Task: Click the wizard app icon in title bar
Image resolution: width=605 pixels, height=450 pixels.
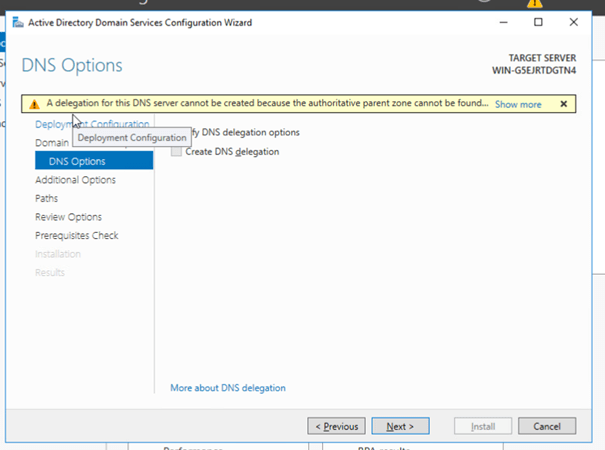Action: coord(18,22)
